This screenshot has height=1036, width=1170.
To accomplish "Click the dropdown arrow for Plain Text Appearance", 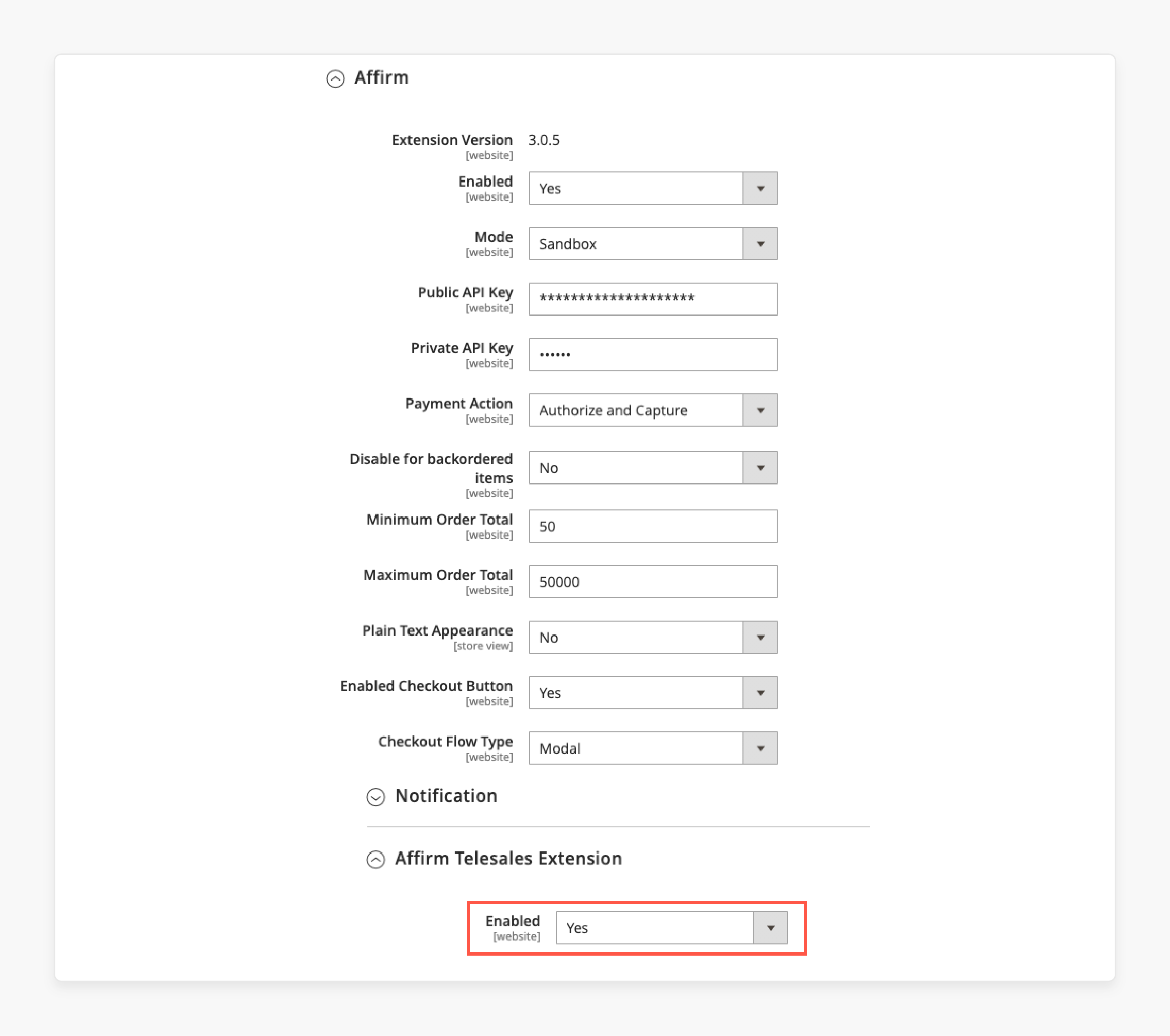I will 761,637.
